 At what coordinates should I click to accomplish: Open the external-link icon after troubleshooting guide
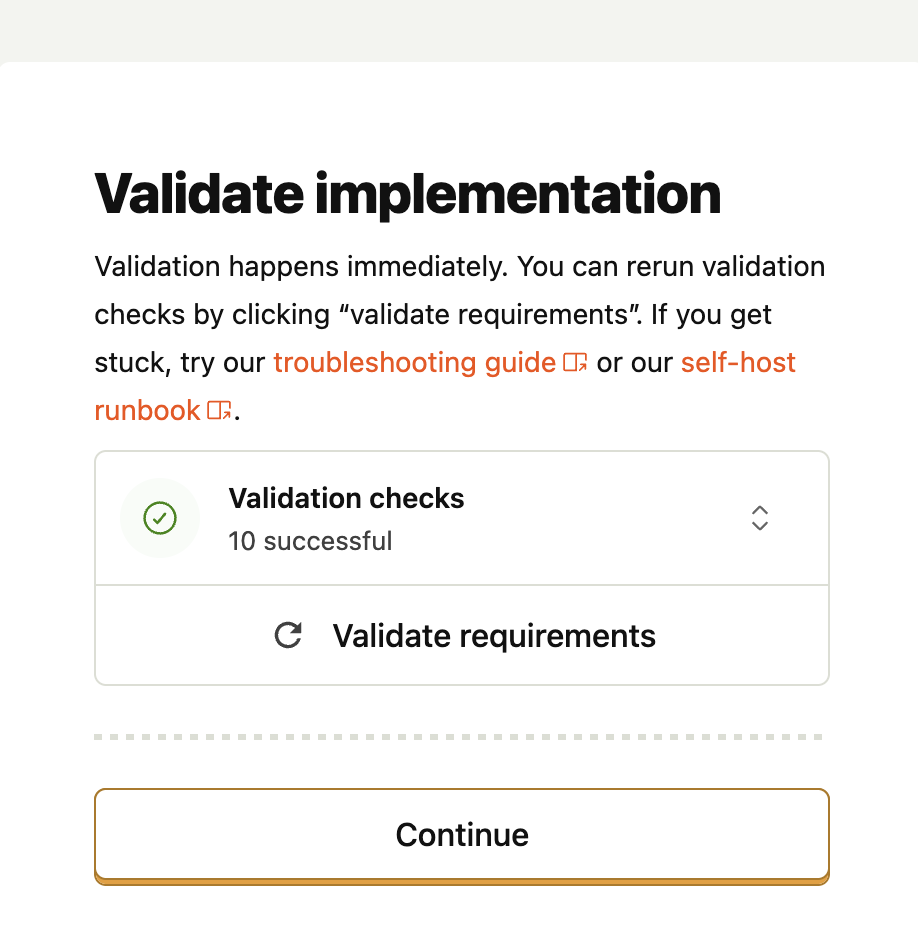click(576, 364)
